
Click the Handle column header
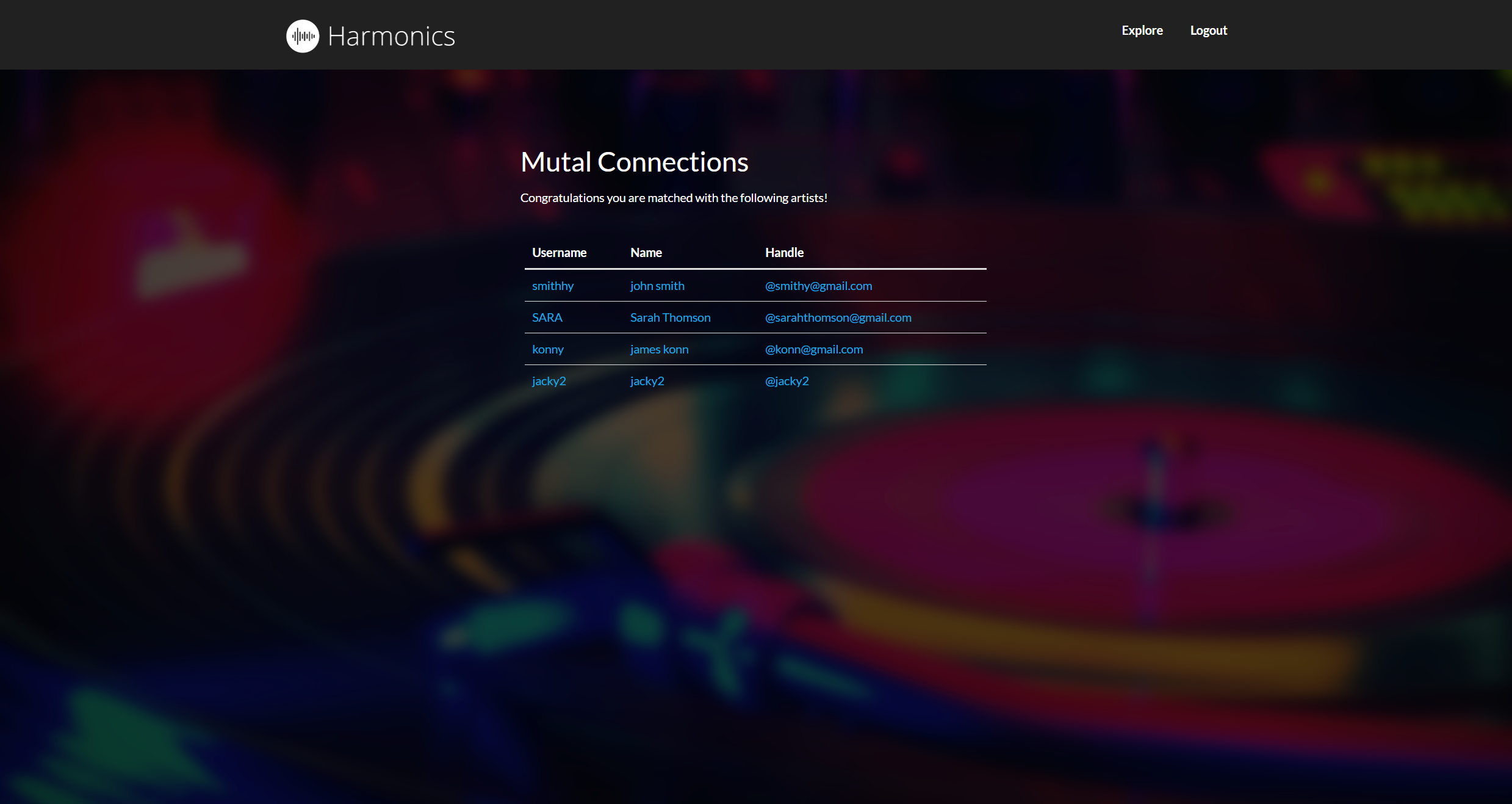coord(784,253)
